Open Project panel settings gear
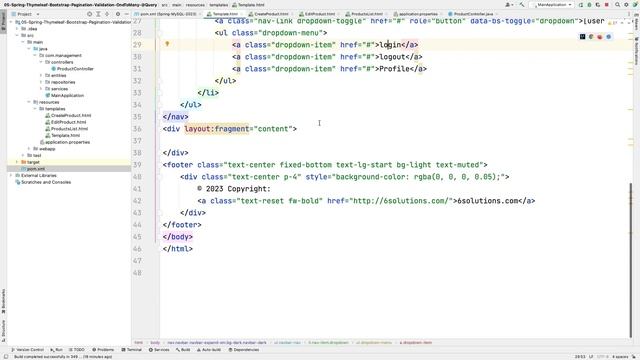The height and width of the screenshot is (360, 640). pyautogui.click(x=118, y=14)
